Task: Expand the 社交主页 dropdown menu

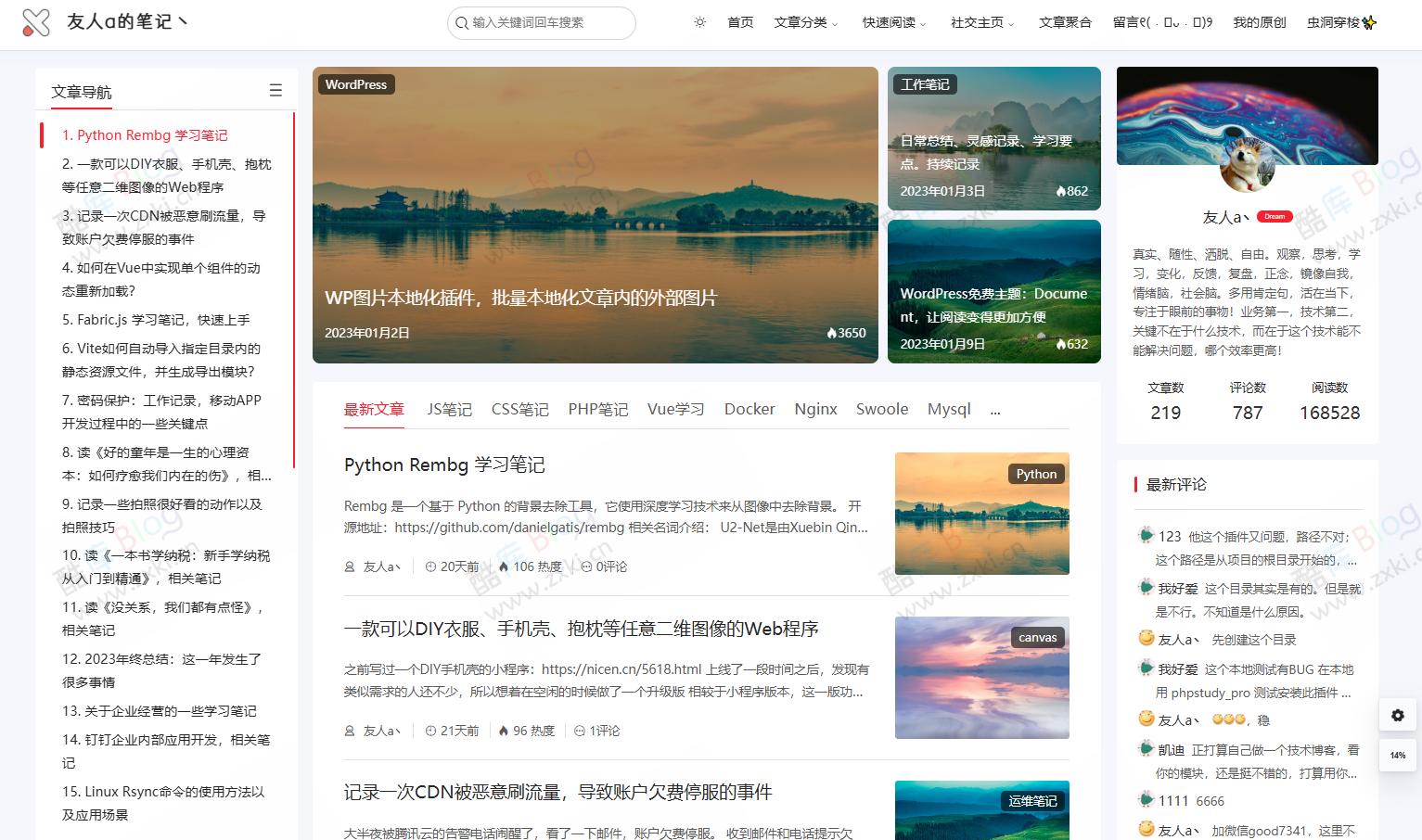Action: pos(982,22)
